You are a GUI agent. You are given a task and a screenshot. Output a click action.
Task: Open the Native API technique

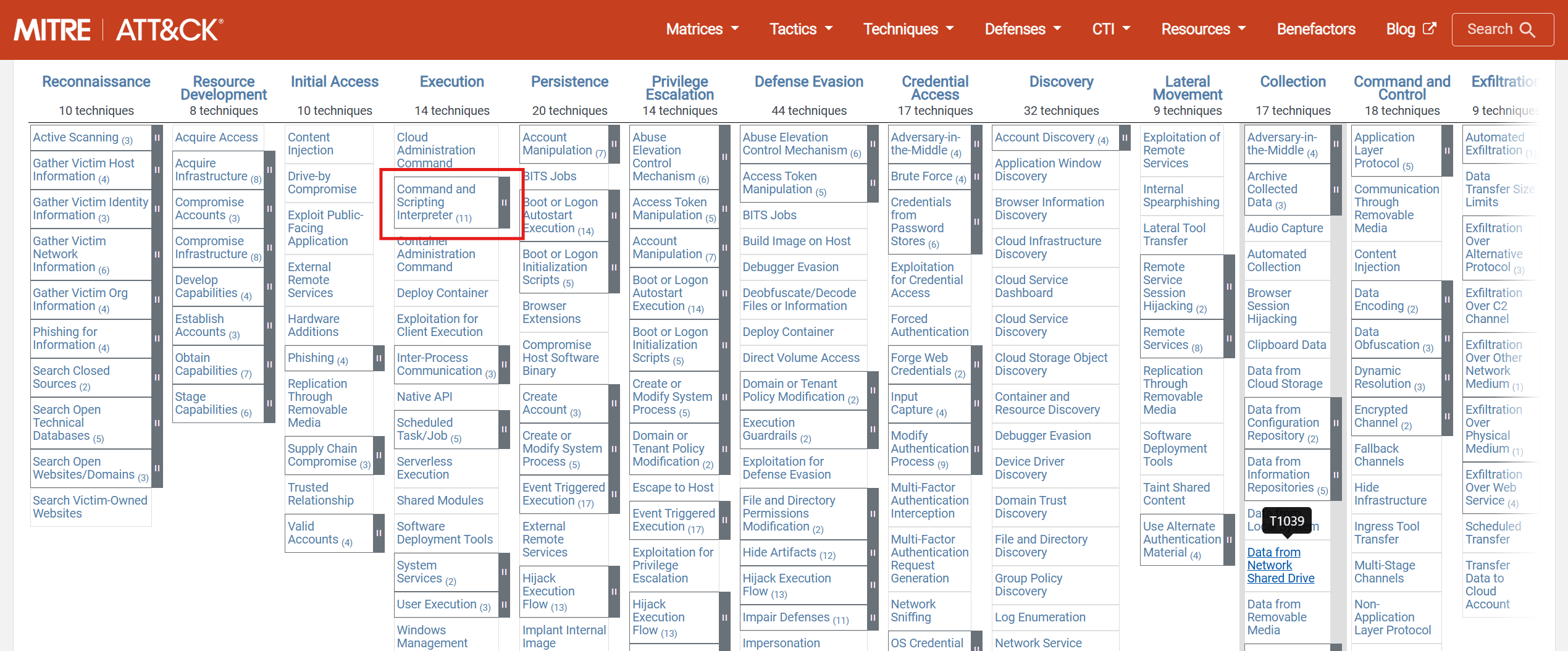[x=424, y=397]
